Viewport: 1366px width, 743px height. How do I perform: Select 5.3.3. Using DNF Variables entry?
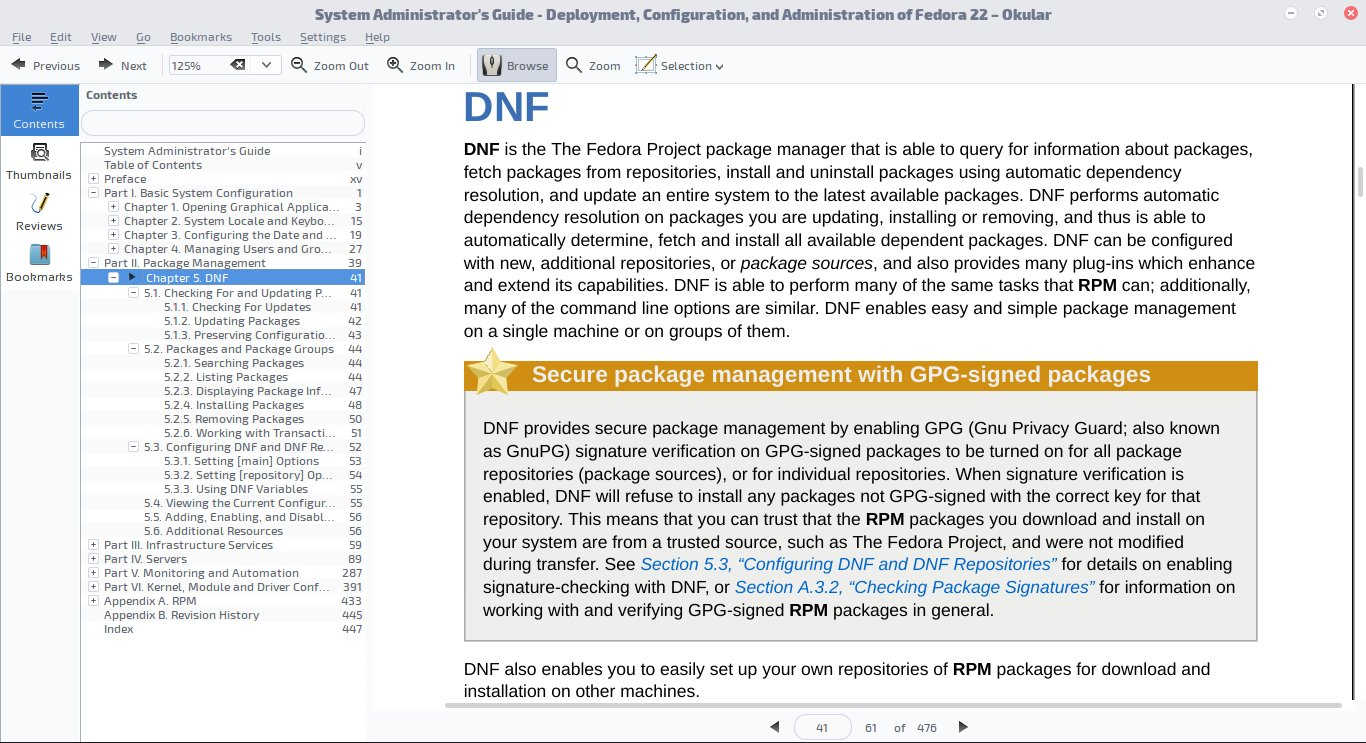236,489
